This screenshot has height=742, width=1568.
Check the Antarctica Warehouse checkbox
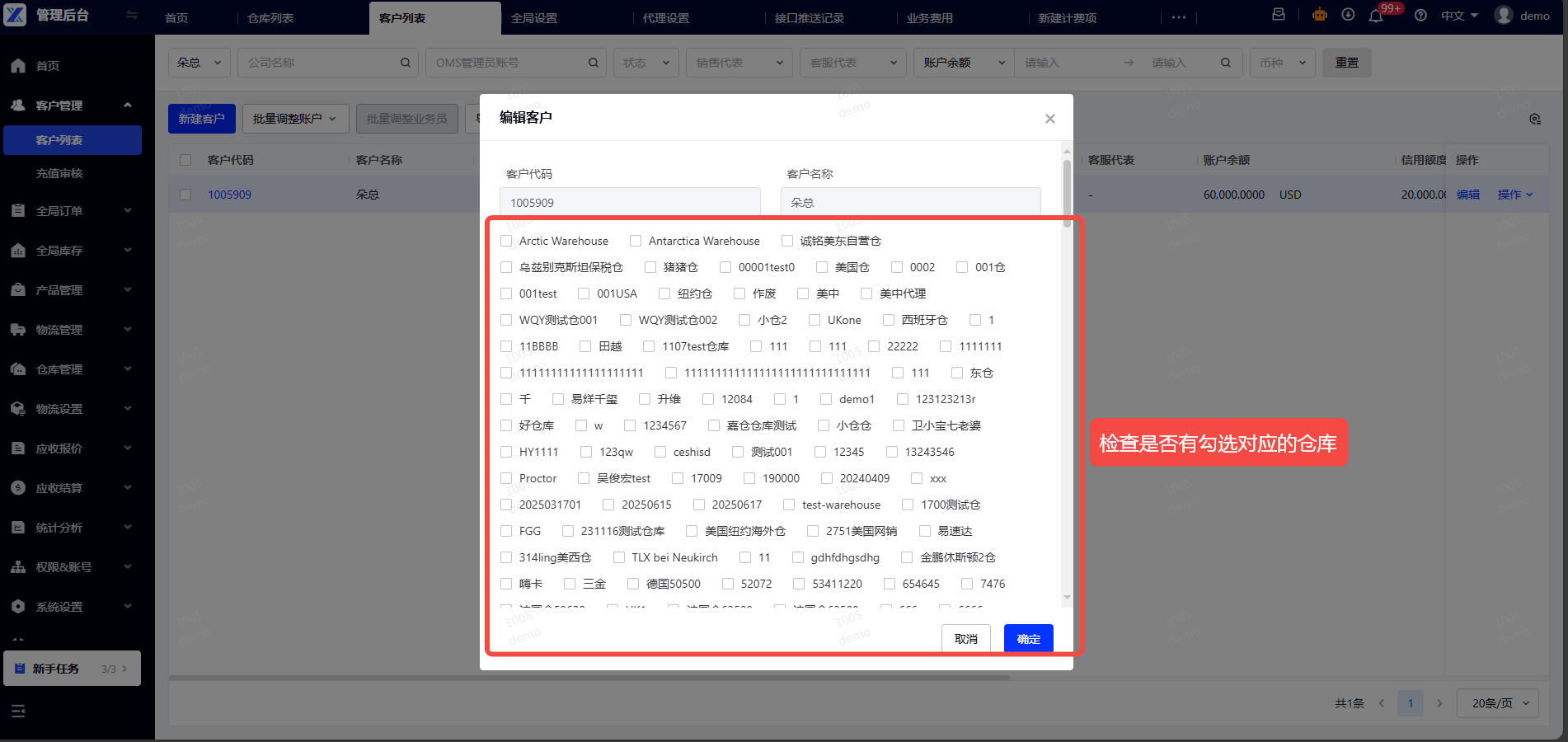tap(636, 241)
